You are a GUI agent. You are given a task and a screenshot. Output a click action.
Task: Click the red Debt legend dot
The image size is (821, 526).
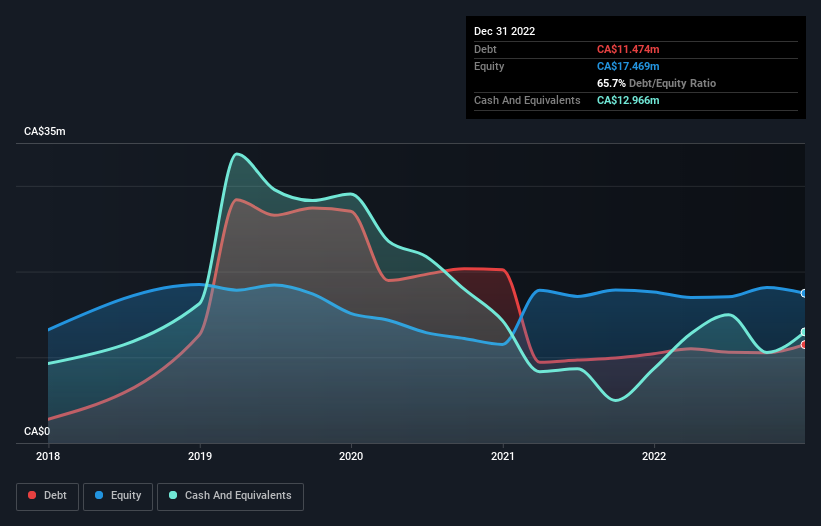coord(32,495)
